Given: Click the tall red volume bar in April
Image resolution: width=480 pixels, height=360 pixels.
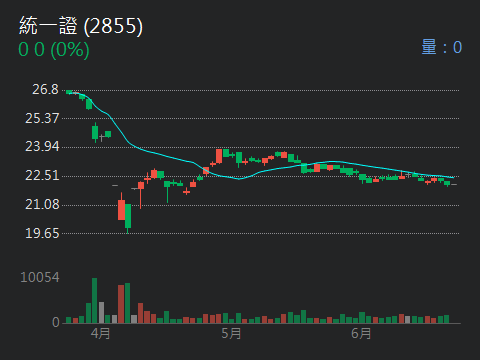Looking at the screenshot, I should tap(121, 304).
